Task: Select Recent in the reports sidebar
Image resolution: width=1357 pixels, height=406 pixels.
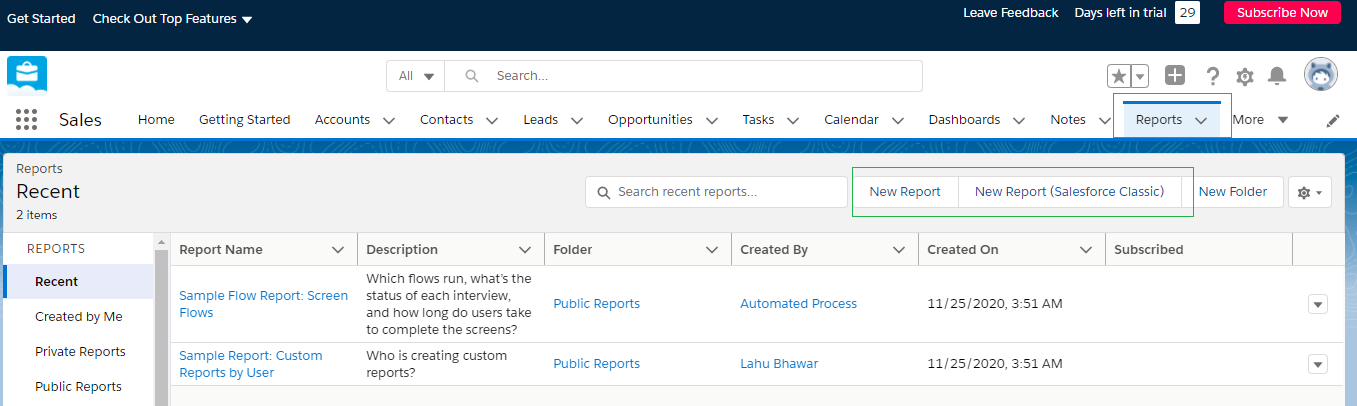Action: [x=79, y=282]
